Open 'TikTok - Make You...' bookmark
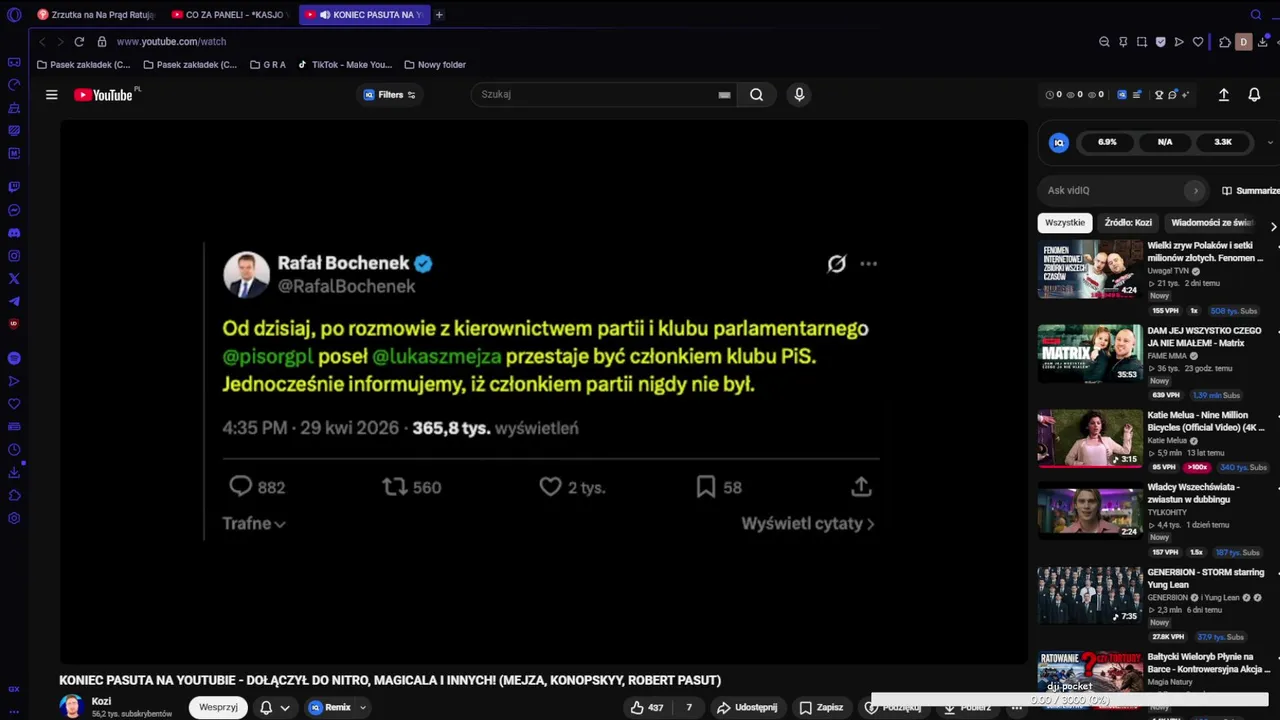Viewport: 1280px width, 720px height. point(344,65)
